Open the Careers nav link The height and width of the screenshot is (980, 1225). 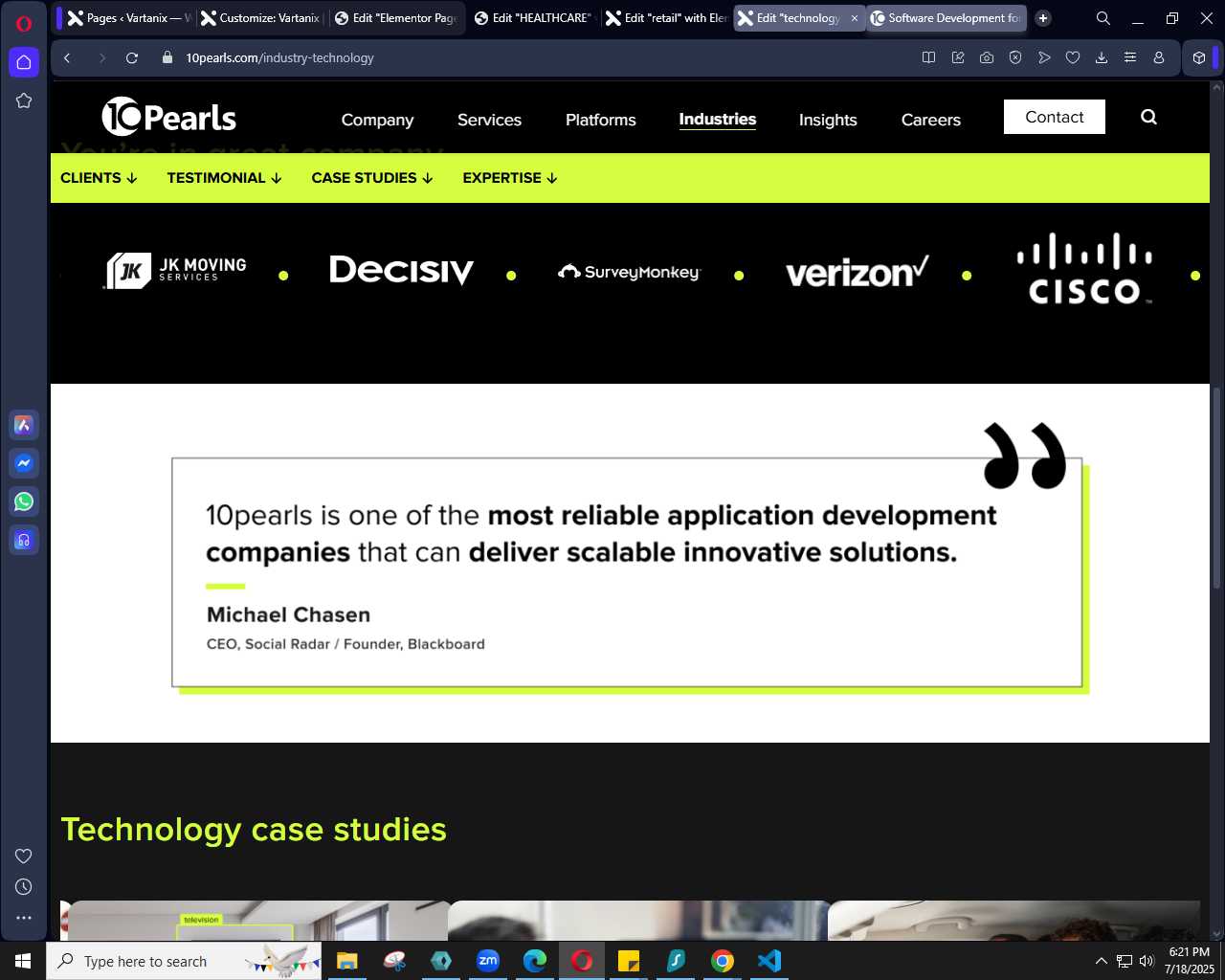[x=930, y=120]
